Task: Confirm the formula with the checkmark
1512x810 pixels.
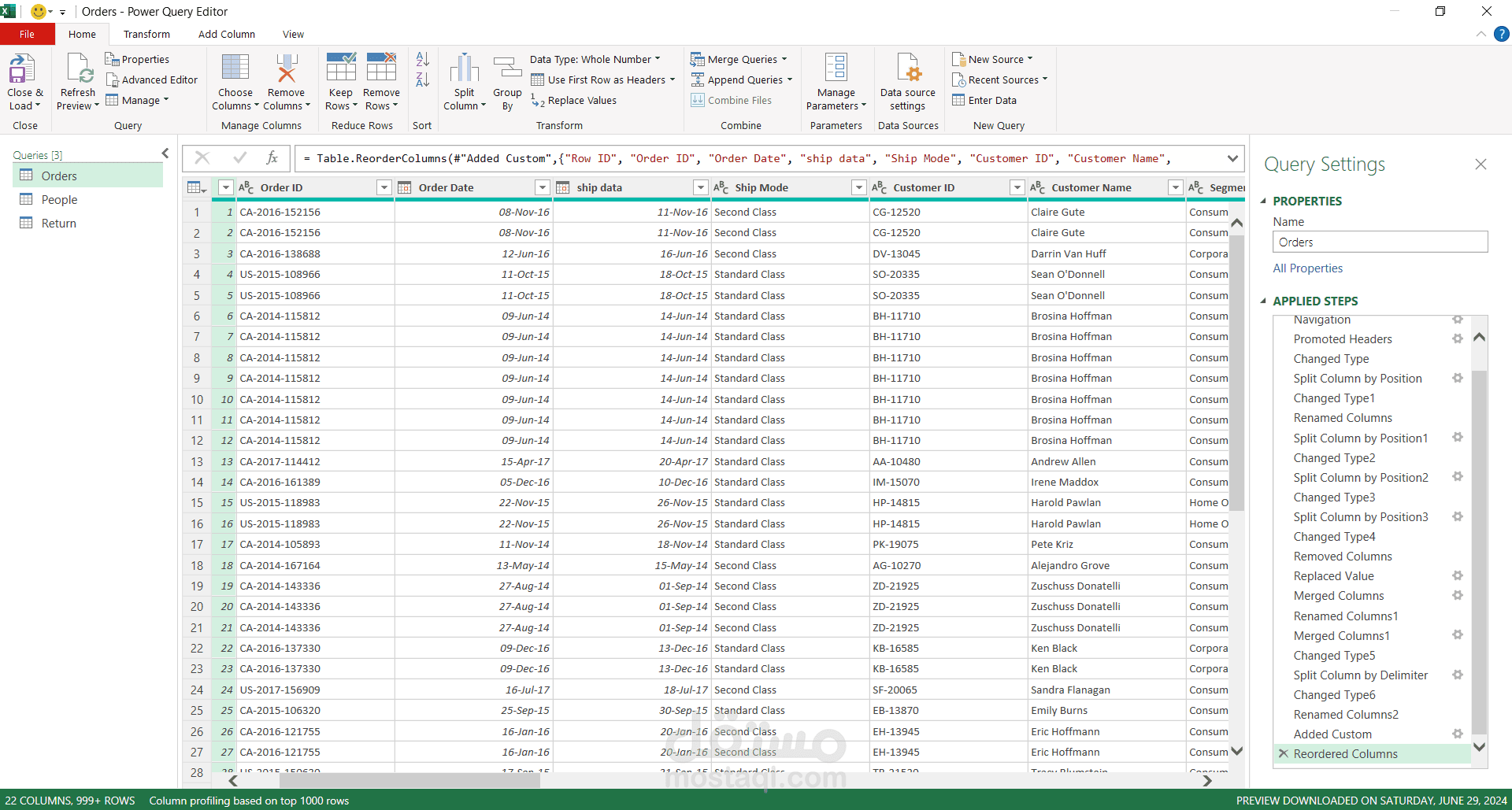Action: (x=240, y=158)
